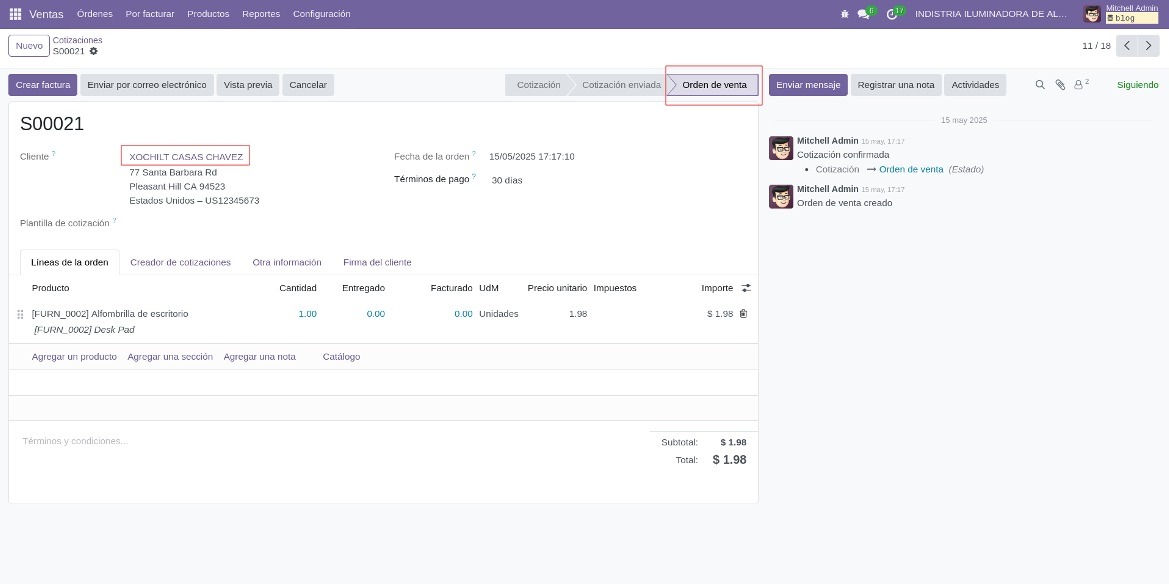Go to next record arrow
1169x584 pixels.
pyautogui.click(x=1149, y=46)
